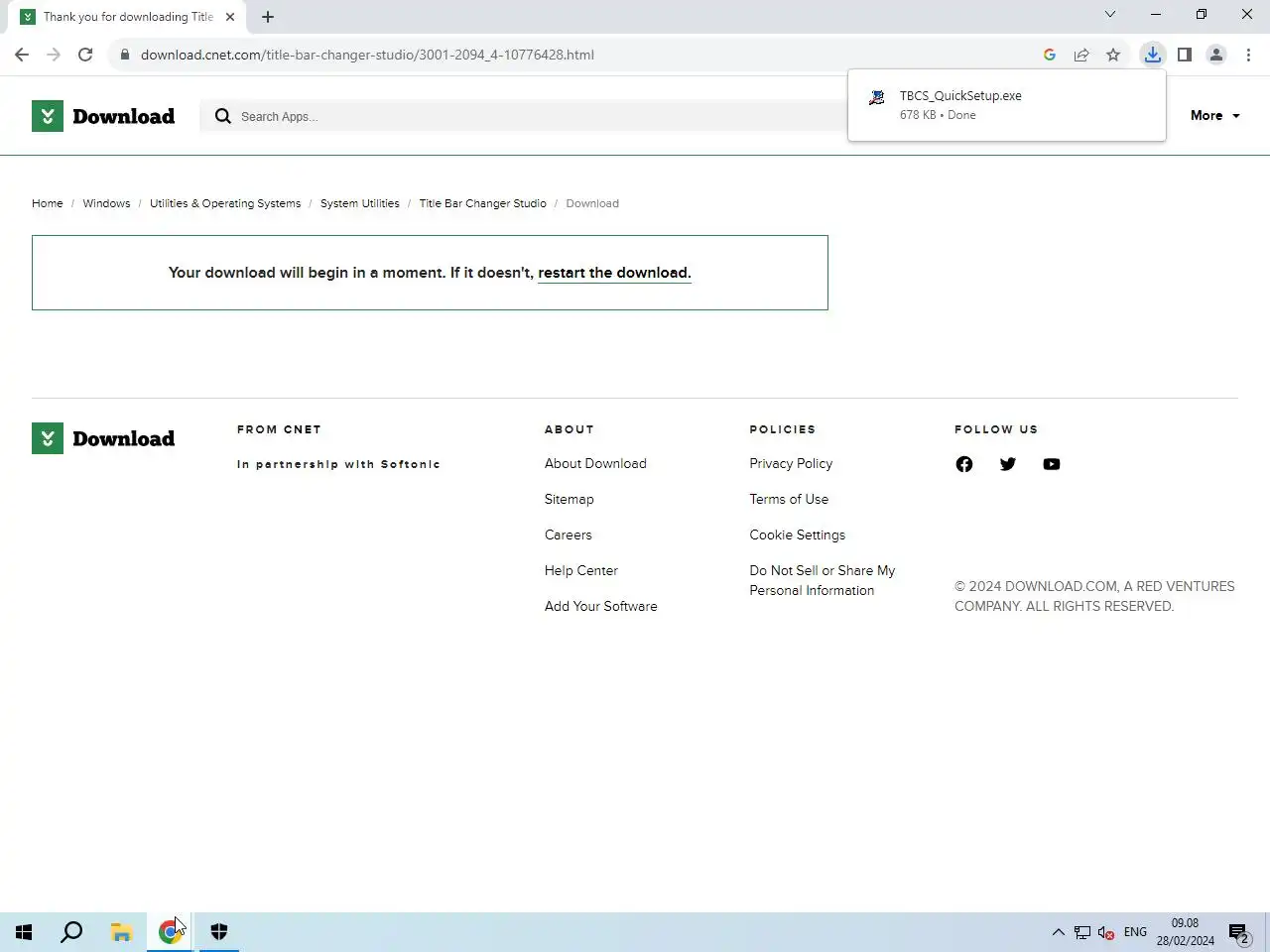This screenshot has width=1270, height=952.
Task: Open Title Bar Changer Studio breadcrumb
Action: (x=482, y=203)
